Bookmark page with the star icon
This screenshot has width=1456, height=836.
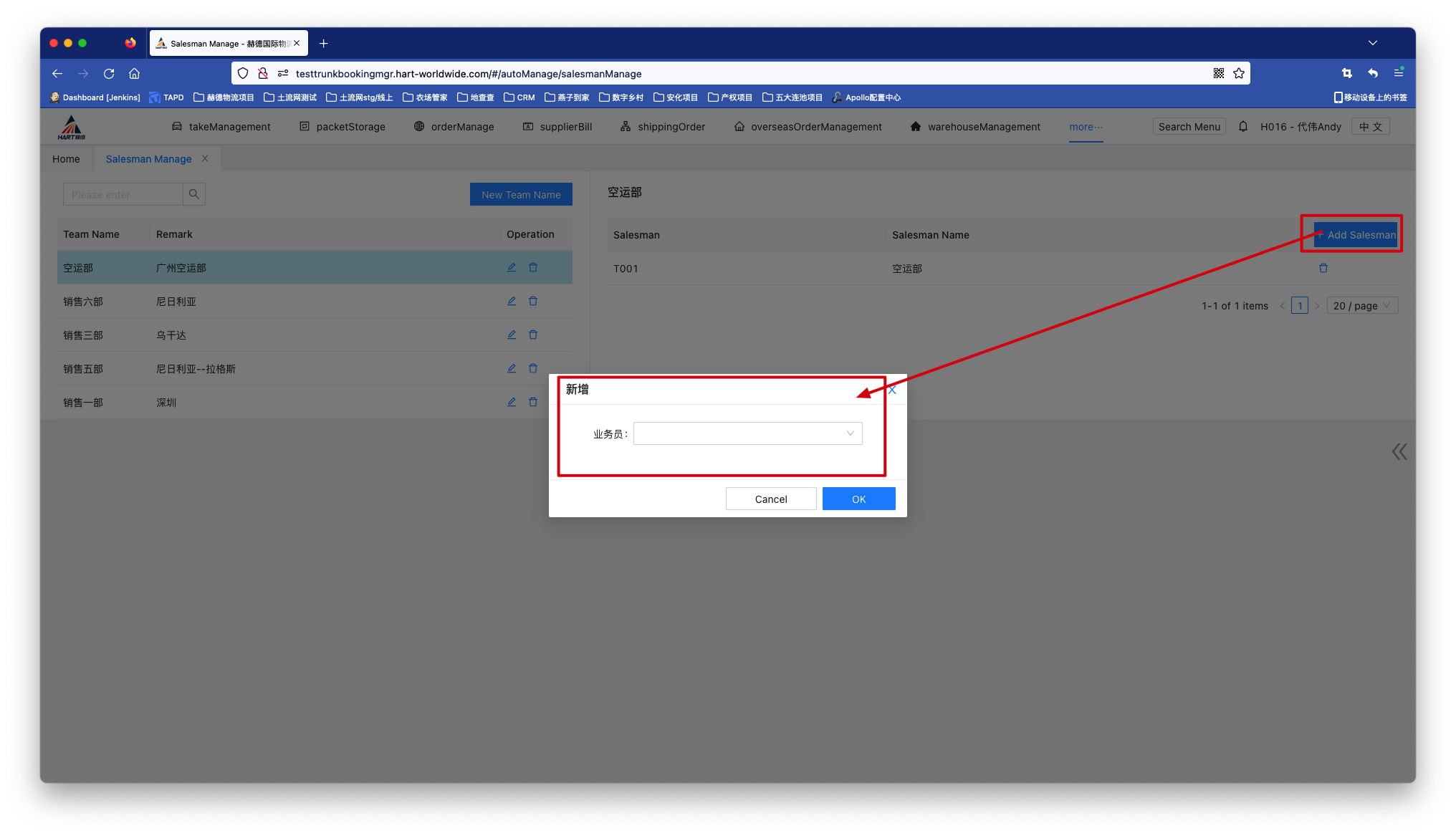pyautogui.click(x=1239, y=73)
